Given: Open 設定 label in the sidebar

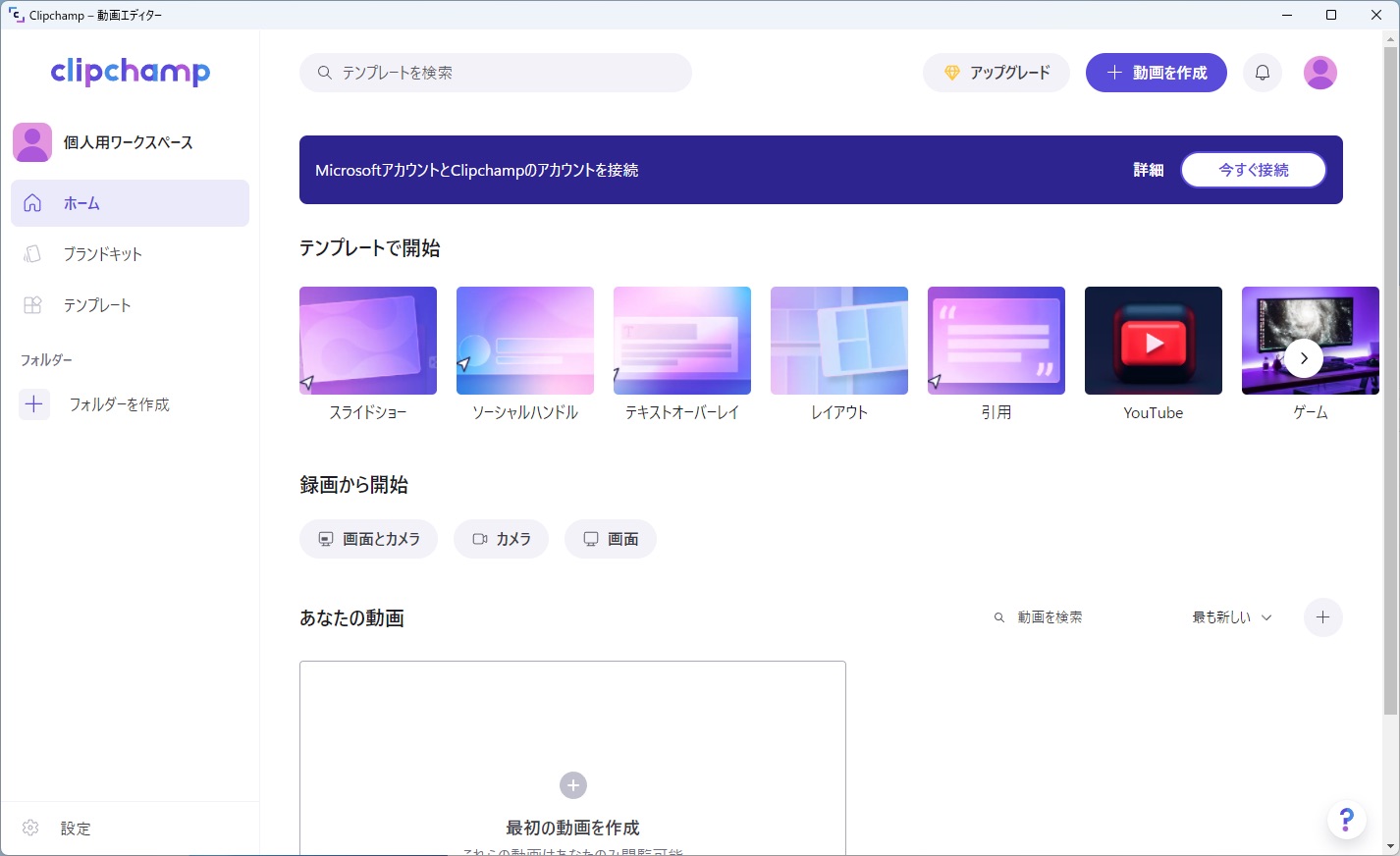Looking at the screenshot, I should point(76,829).
